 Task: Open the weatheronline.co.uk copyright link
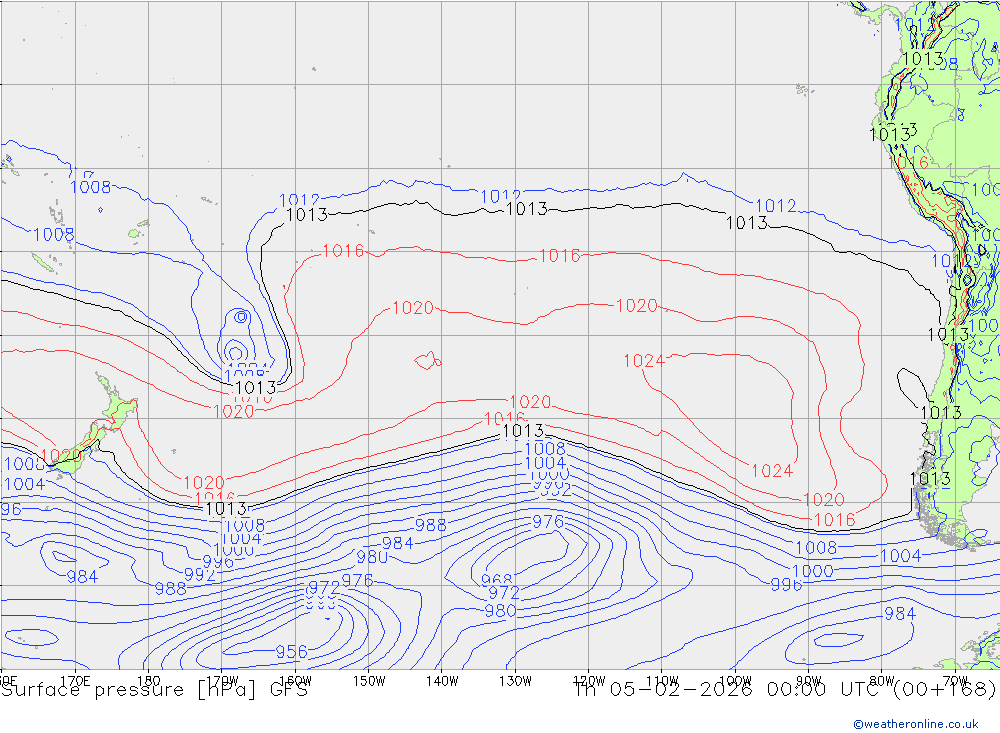pyautogui.click(x=916, y=724)
